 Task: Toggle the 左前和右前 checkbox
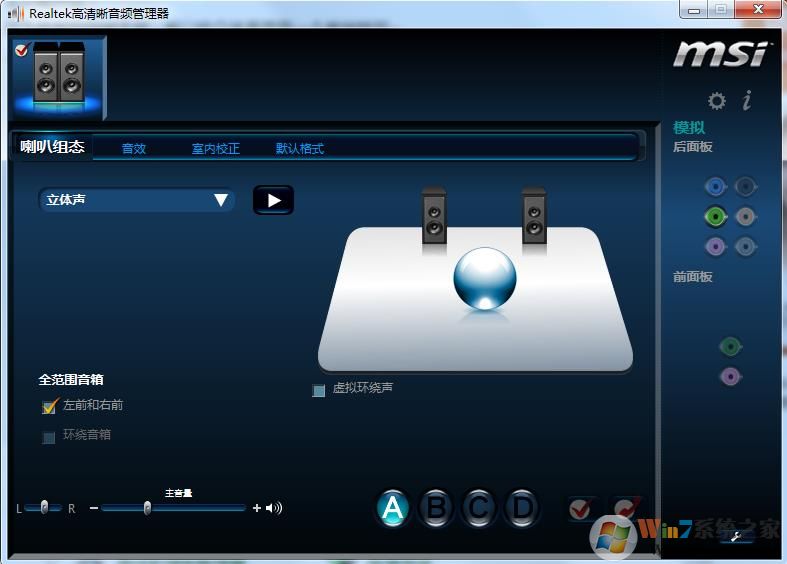point(49,406)
